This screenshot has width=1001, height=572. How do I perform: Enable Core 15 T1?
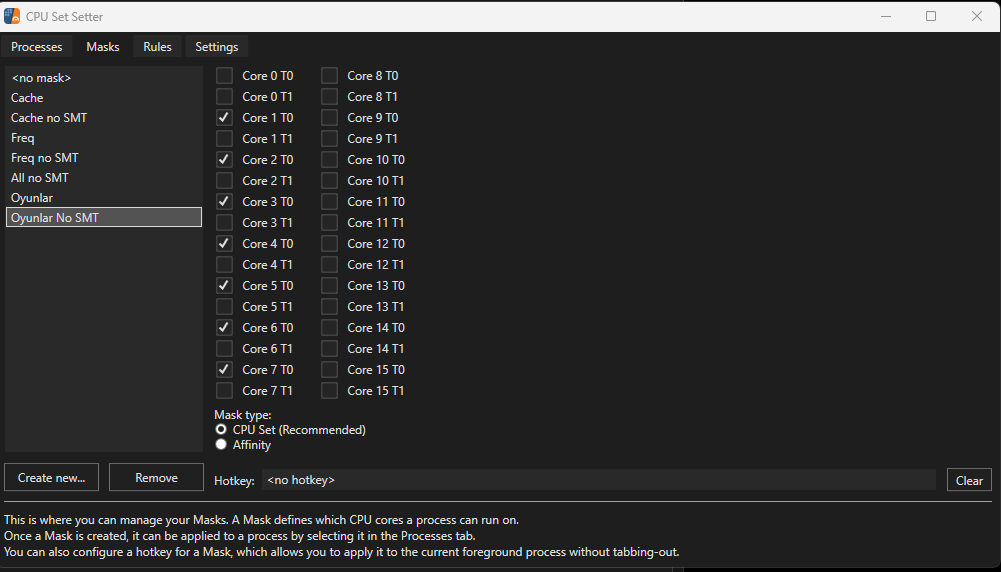tap(329, 391)
